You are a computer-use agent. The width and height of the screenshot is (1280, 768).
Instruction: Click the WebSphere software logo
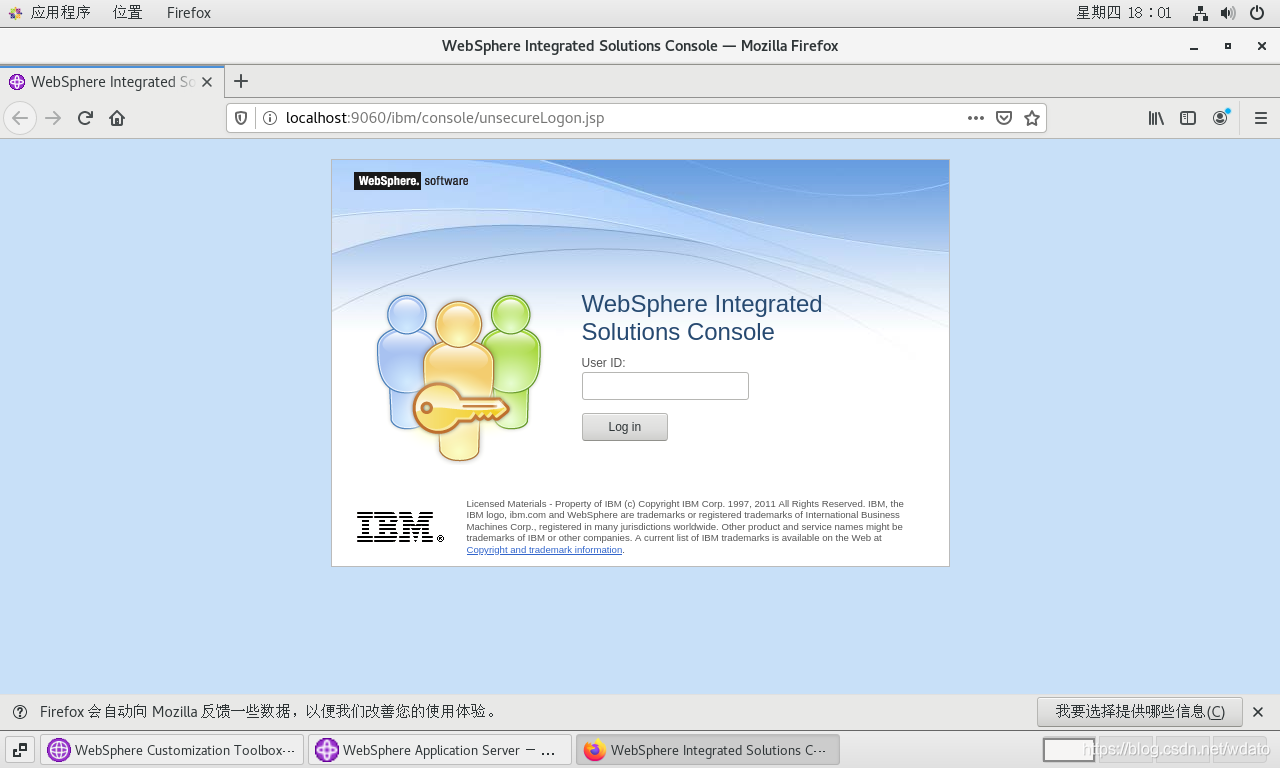point(411,181)
